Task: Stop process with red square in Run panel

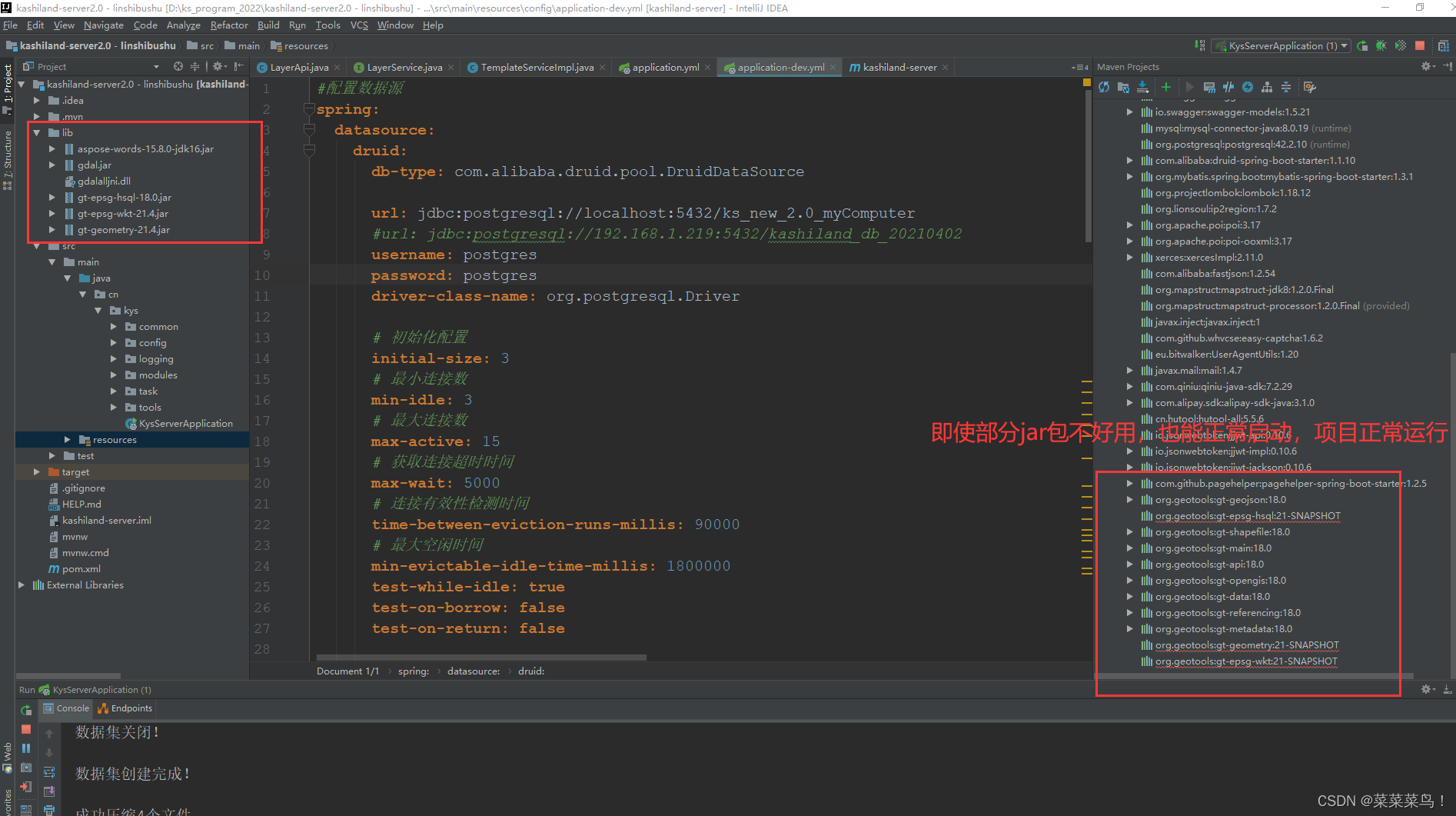Action: [x=26, y=729]
